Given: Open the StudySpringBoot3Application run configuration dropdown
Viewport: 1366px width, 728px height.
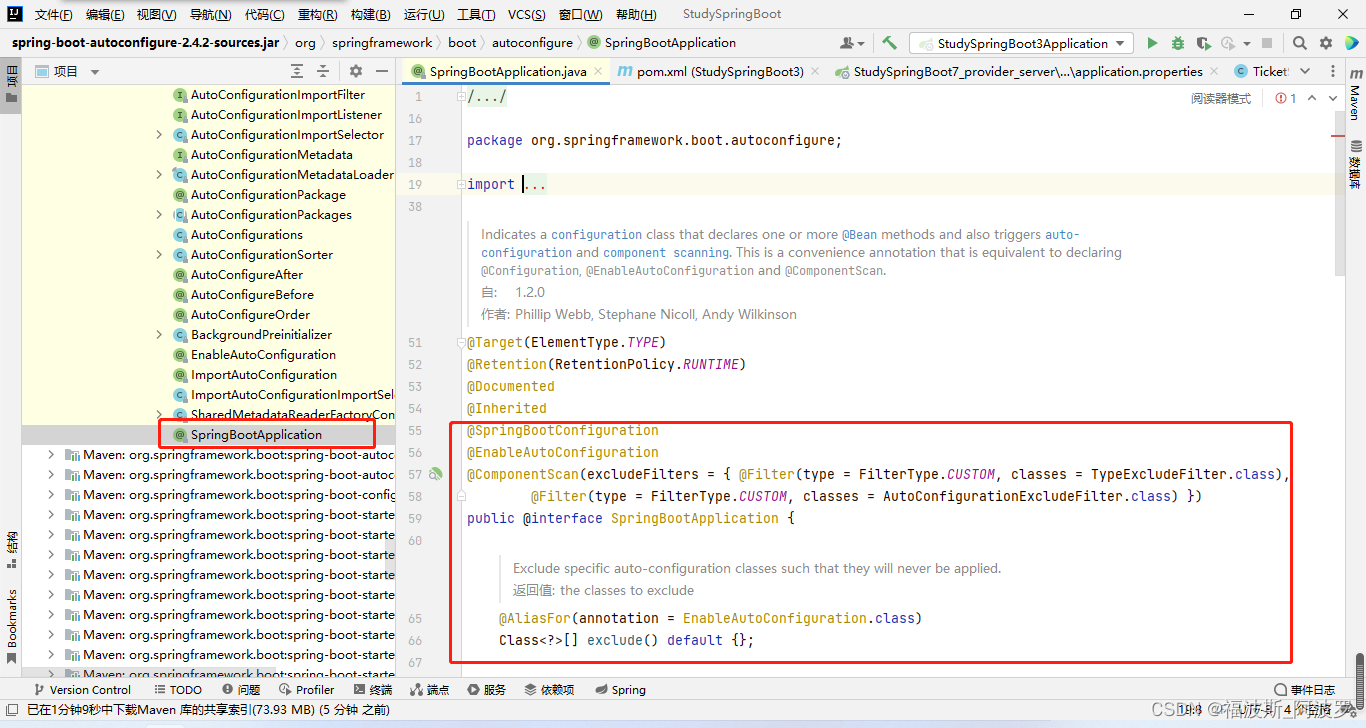Looking at the screenshot, I should pyautogui.click(x=1021, y=43).
